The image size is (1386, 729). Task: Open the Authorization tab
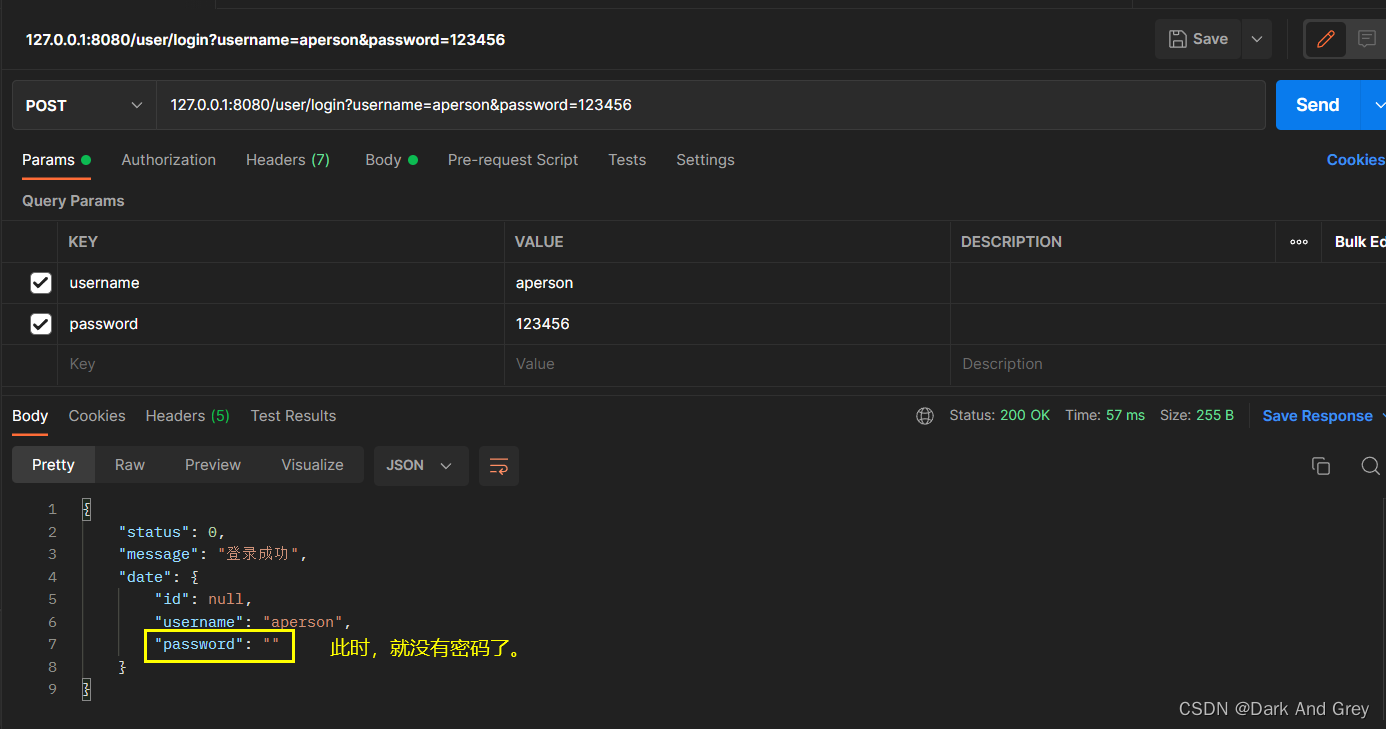tap(168, 160)
